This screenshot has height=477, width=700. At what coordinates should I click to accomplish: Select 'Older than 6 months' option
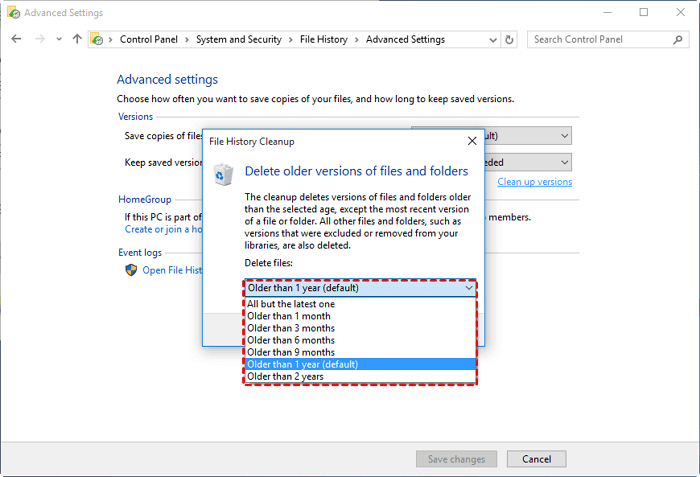(290, 340)
